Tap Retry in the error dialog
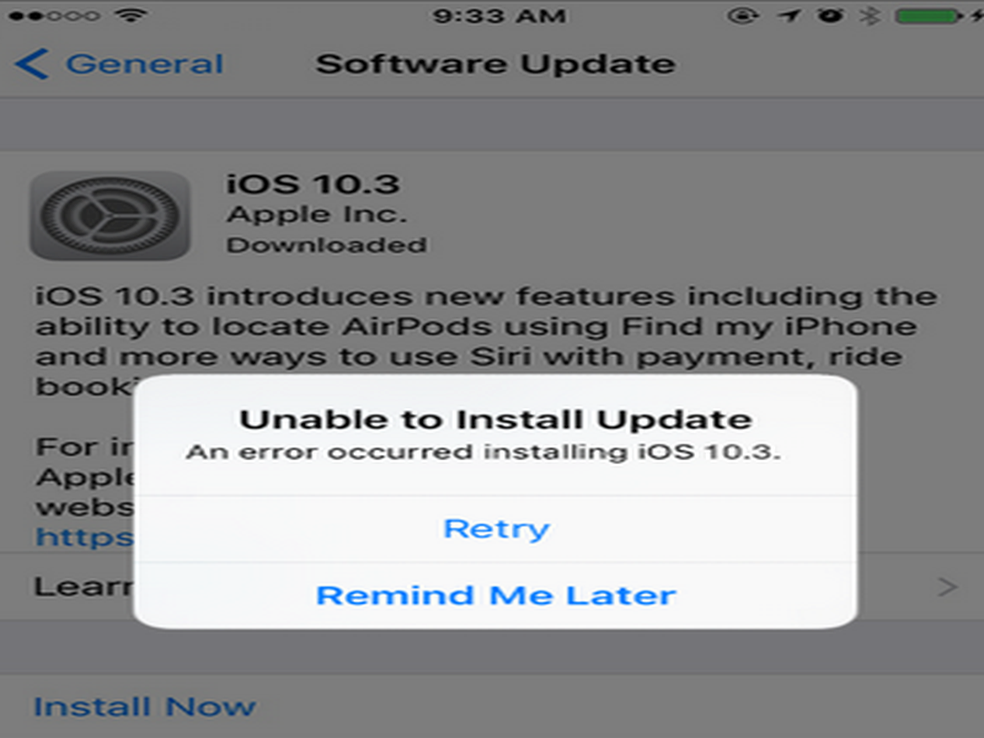984x738 pixels. click(x=496, y=529)
